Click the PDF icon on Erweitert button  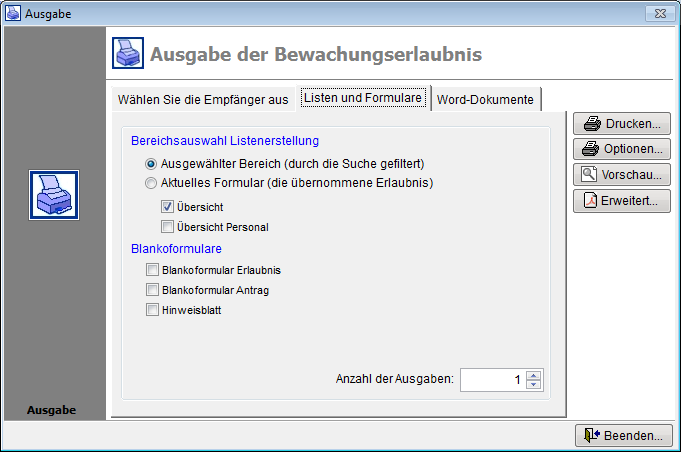tap(590, 200)
